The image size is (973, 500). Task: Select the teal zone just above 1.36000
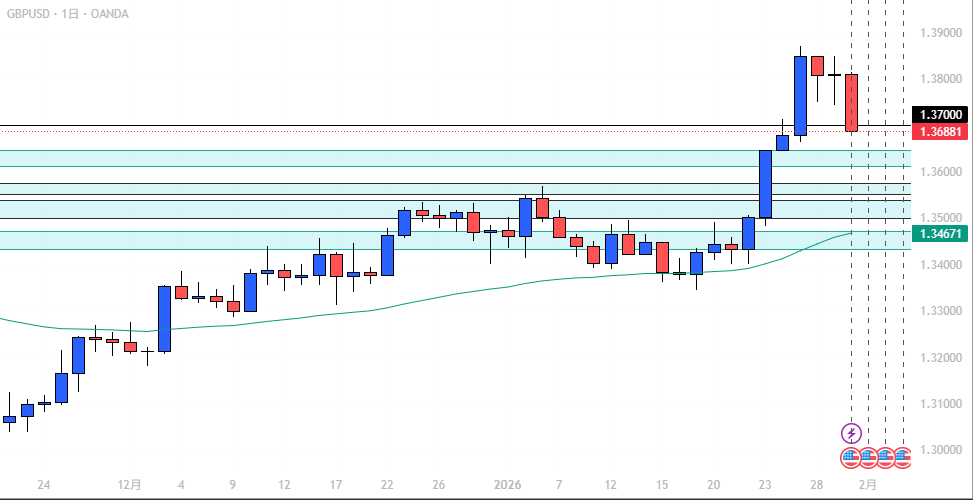400,158
